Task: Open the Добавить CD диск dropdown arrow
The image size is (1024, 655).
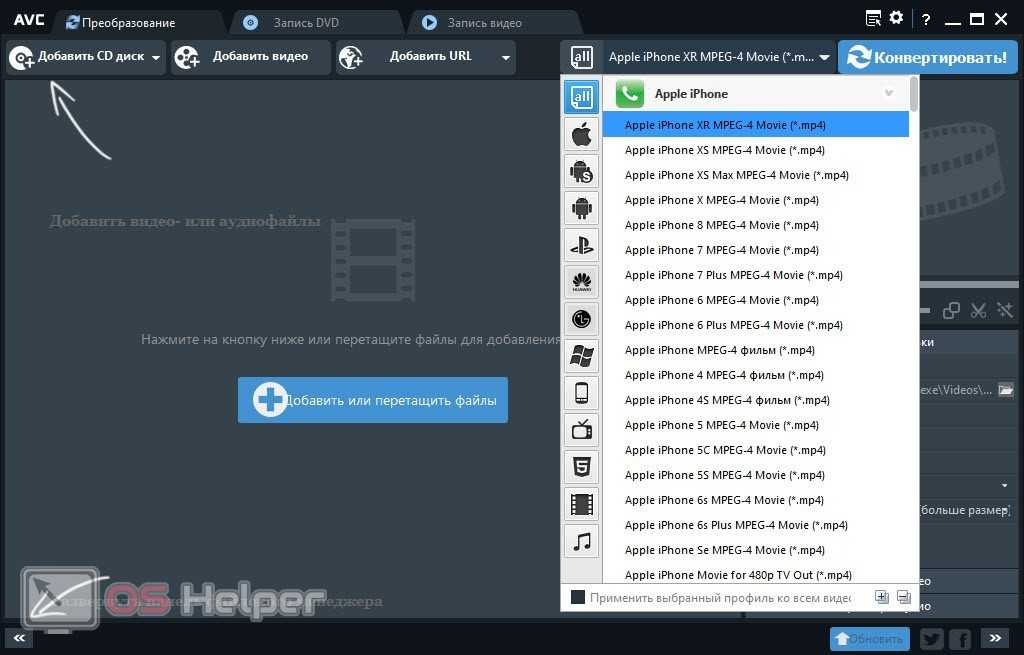Action: [157, 58]
